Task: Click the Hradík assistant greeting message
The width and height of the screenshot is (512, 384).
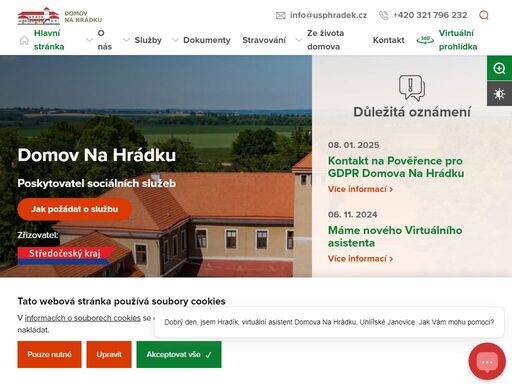Action: 329,322
